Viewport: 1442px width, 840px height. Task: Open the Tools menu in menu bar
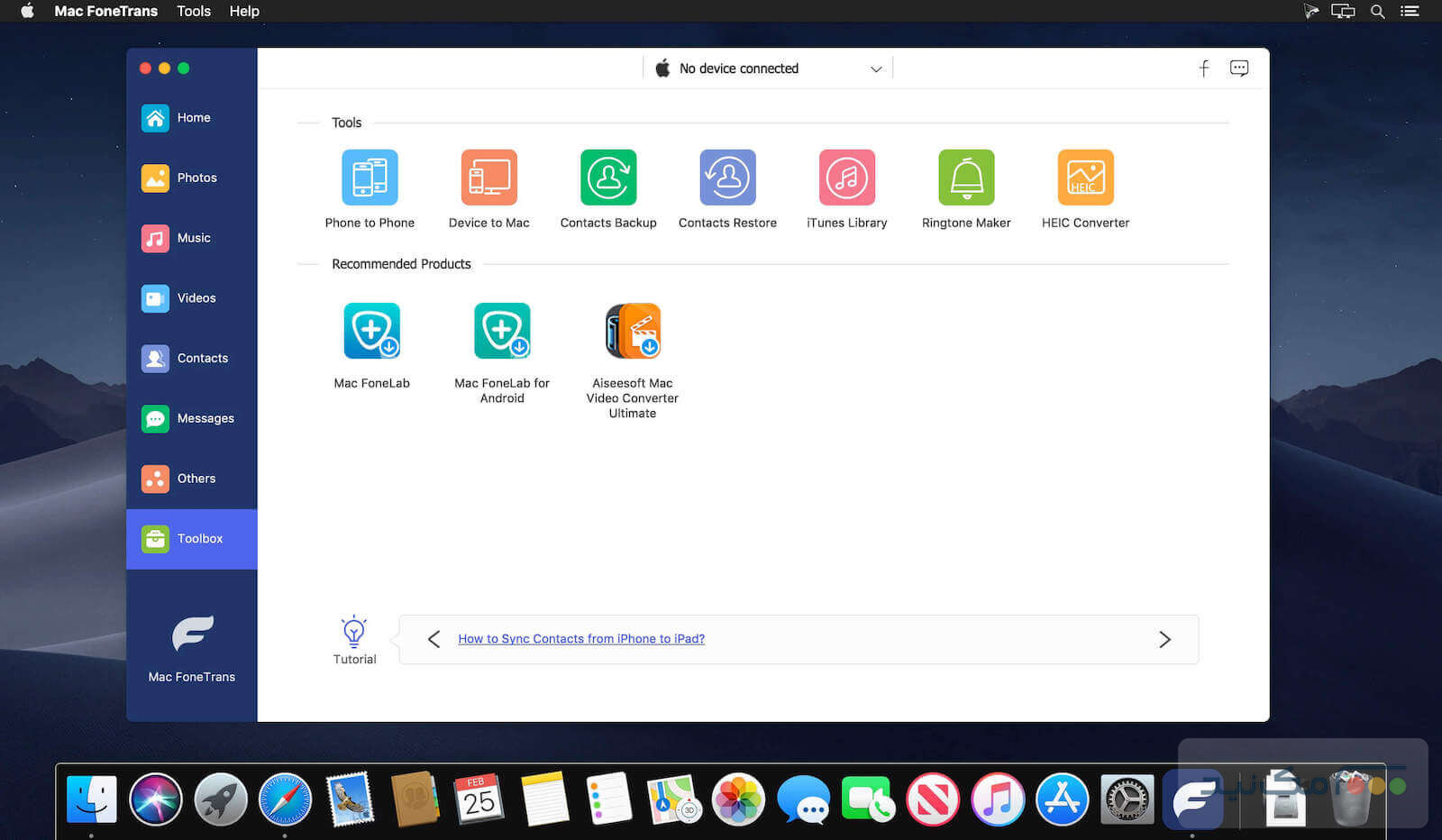(x=193, y=11)
